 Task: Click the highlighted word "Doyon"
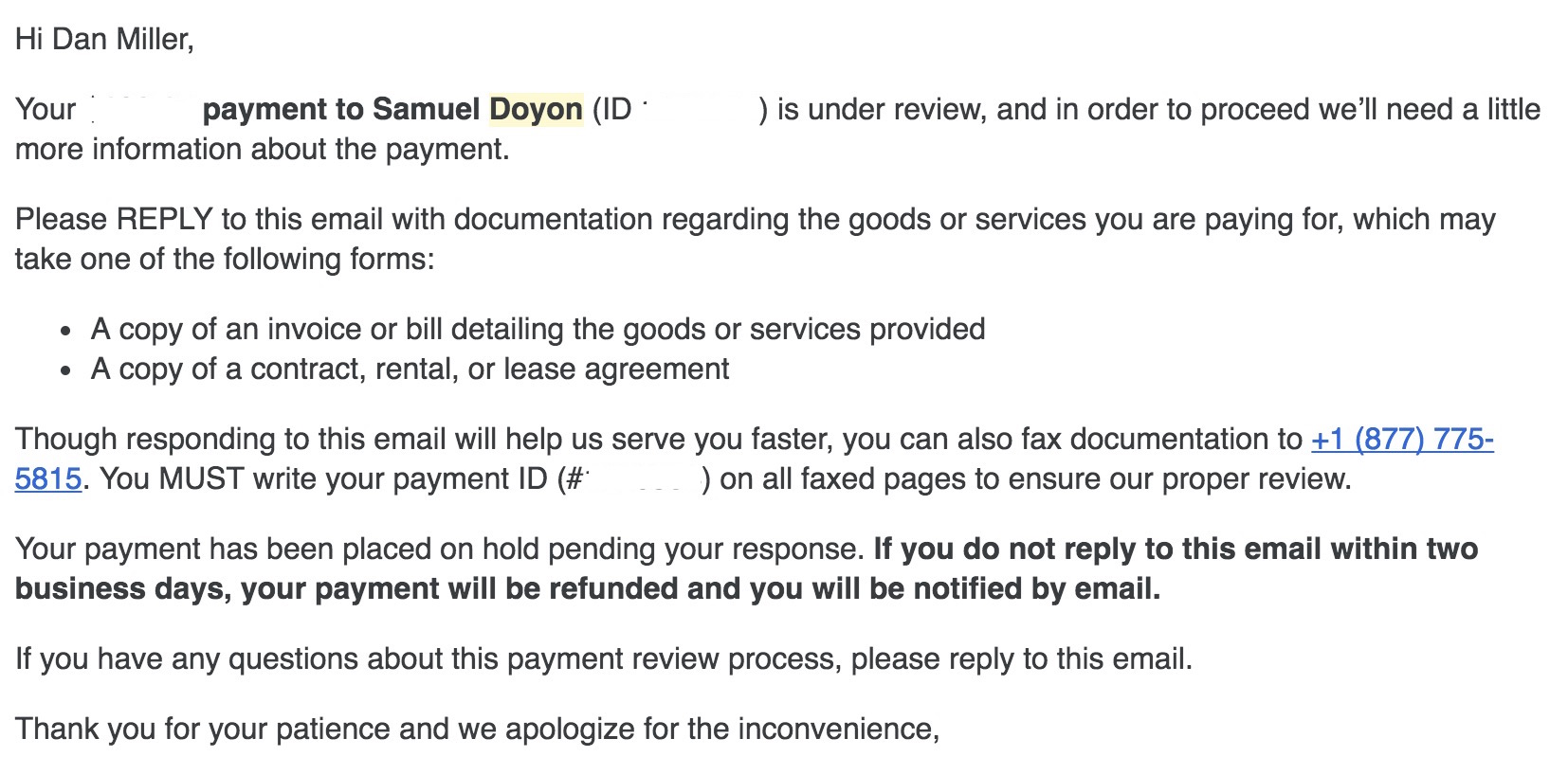(x=536, y=110)
